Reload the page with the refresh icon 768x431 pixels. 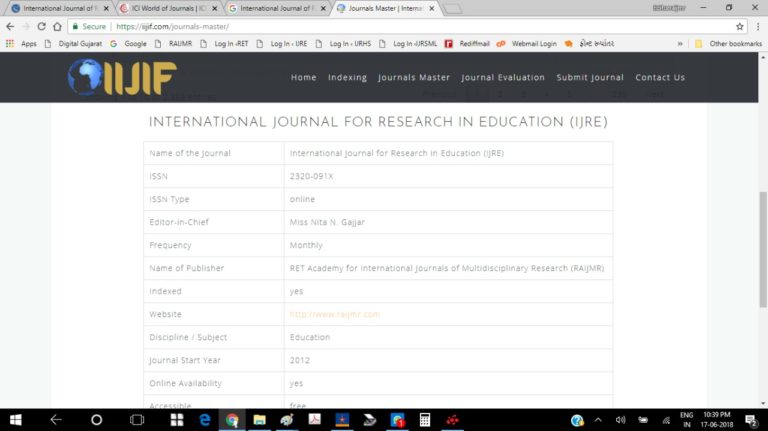(42, 26)
